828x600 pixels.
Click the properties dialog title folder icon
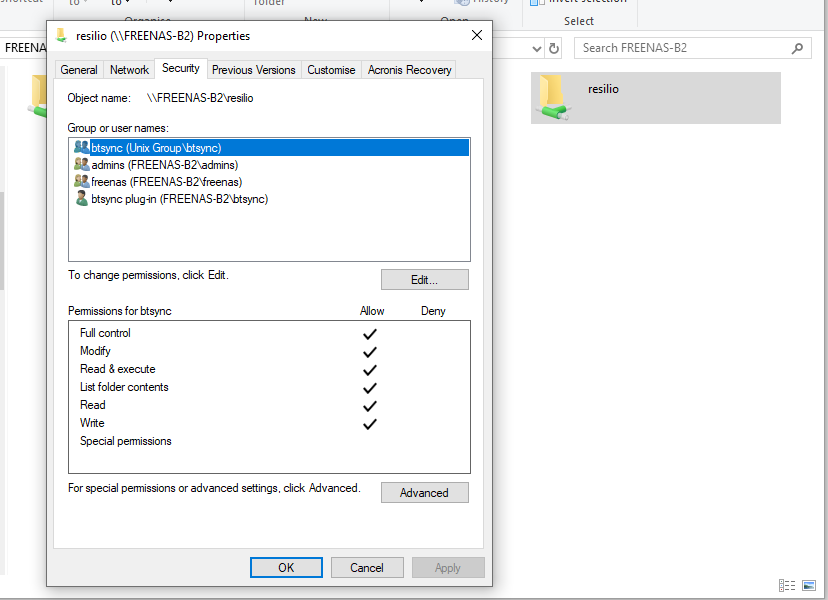pyautogui.click(x=61, y=35)
